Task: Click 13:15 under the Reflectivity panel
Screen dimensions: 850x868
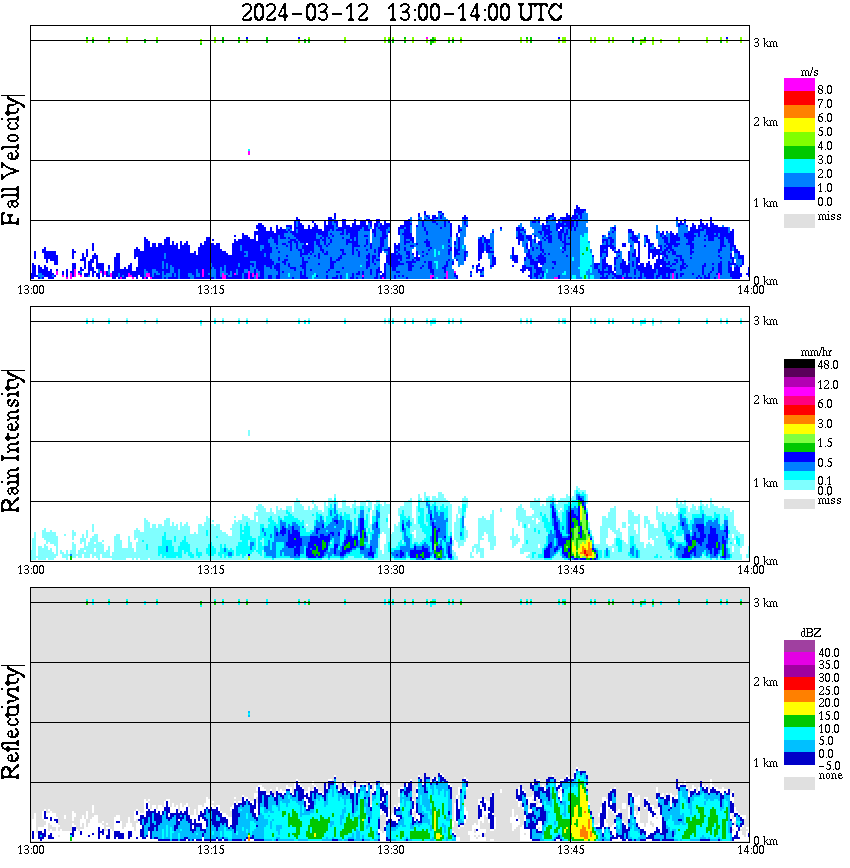Action: pos(210,850)
